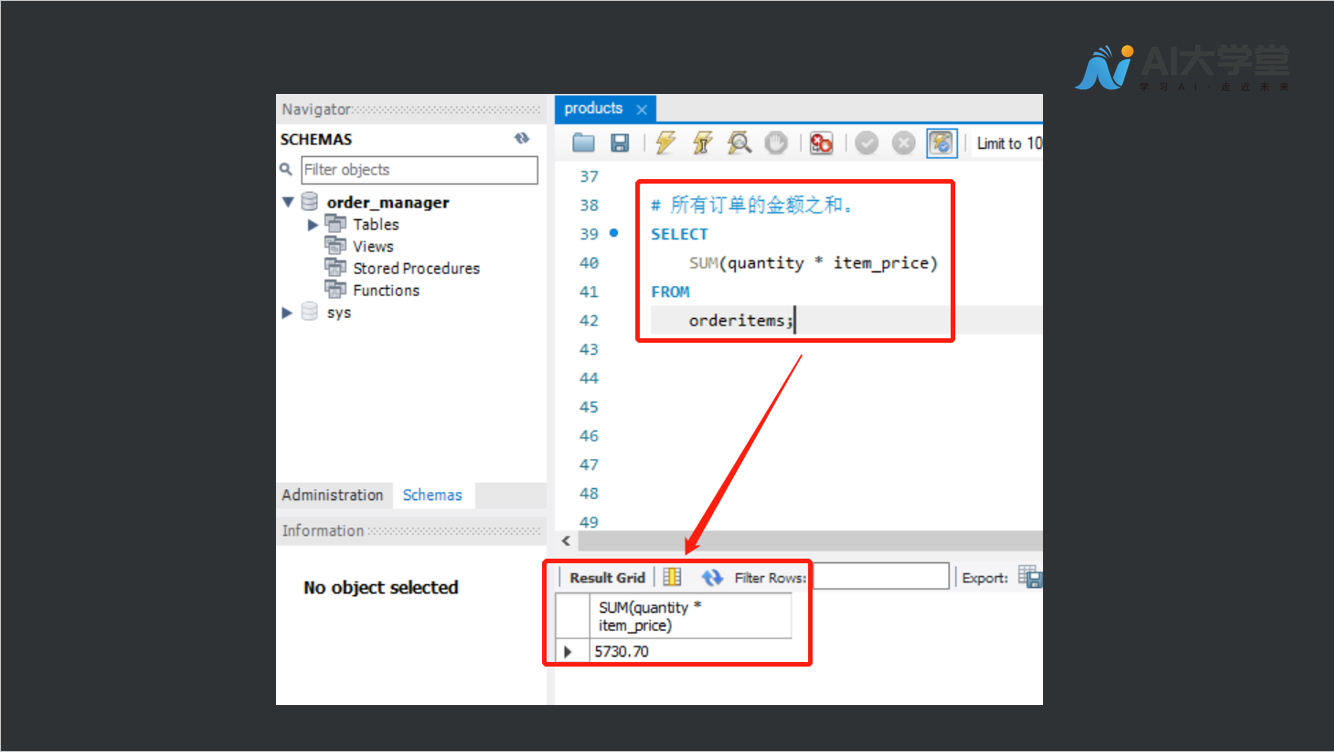Screen dimensions: 1334x752
Task: Click the SELECT keyword on line 39
Action: pyautogui.click(x=679, y=234)
